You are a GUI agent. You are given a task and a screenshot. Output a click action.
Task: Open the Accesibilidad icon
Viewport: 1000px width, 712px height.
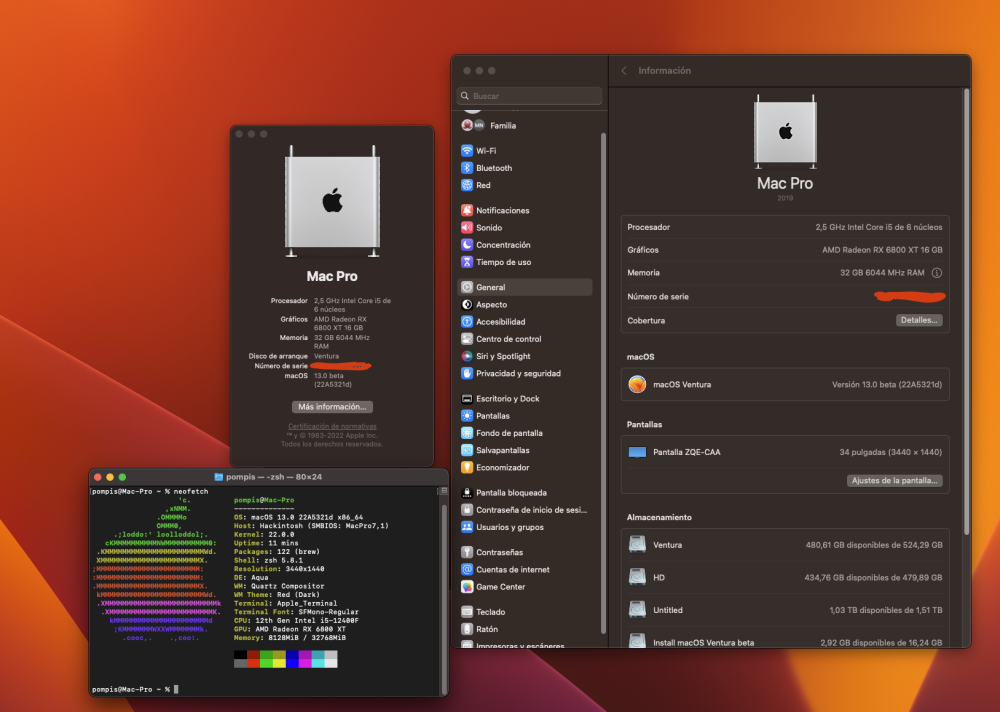tap(467, 322)
